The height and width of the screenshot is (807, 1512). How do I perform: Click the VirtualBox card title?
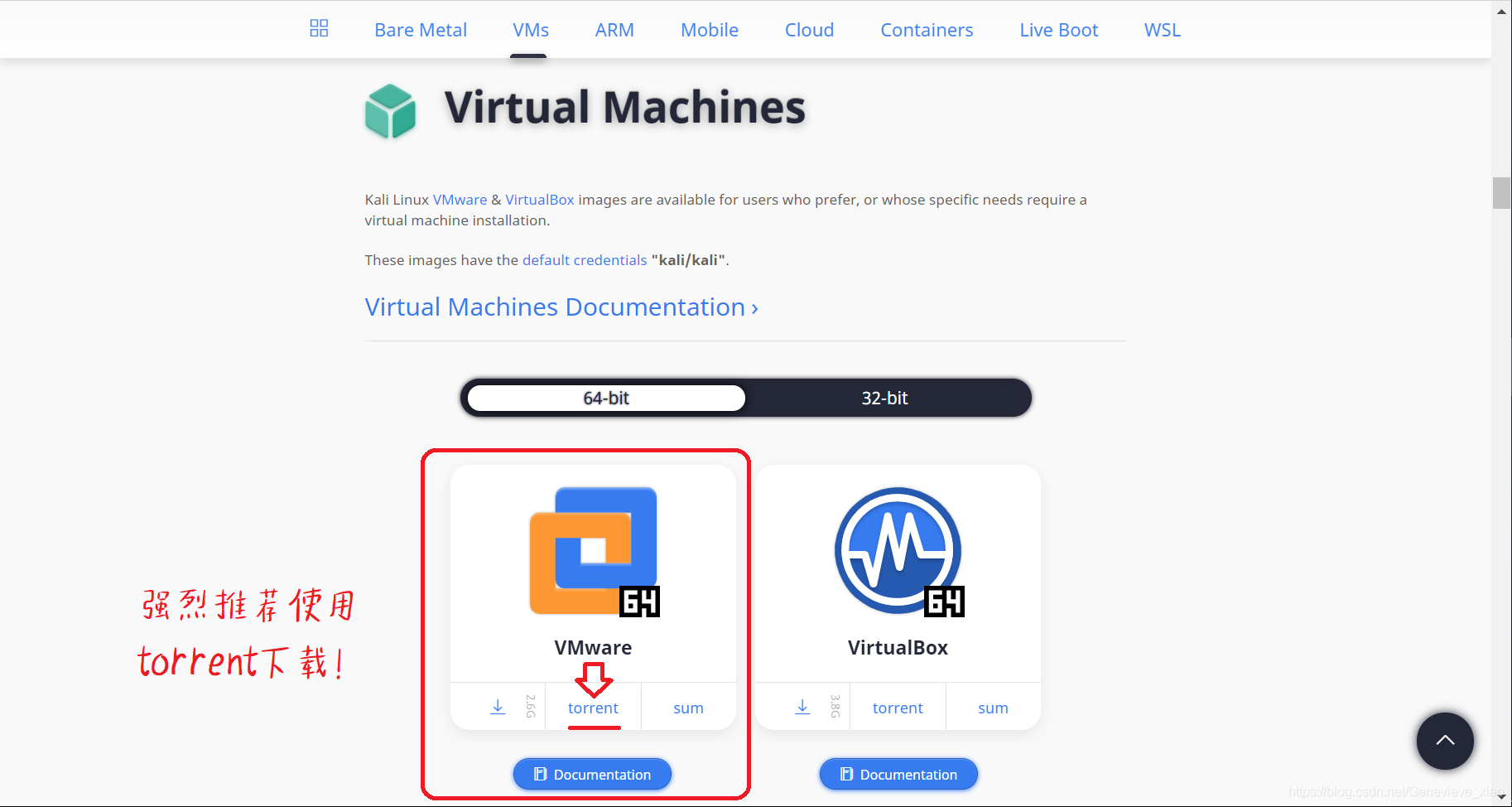(898, 648)
